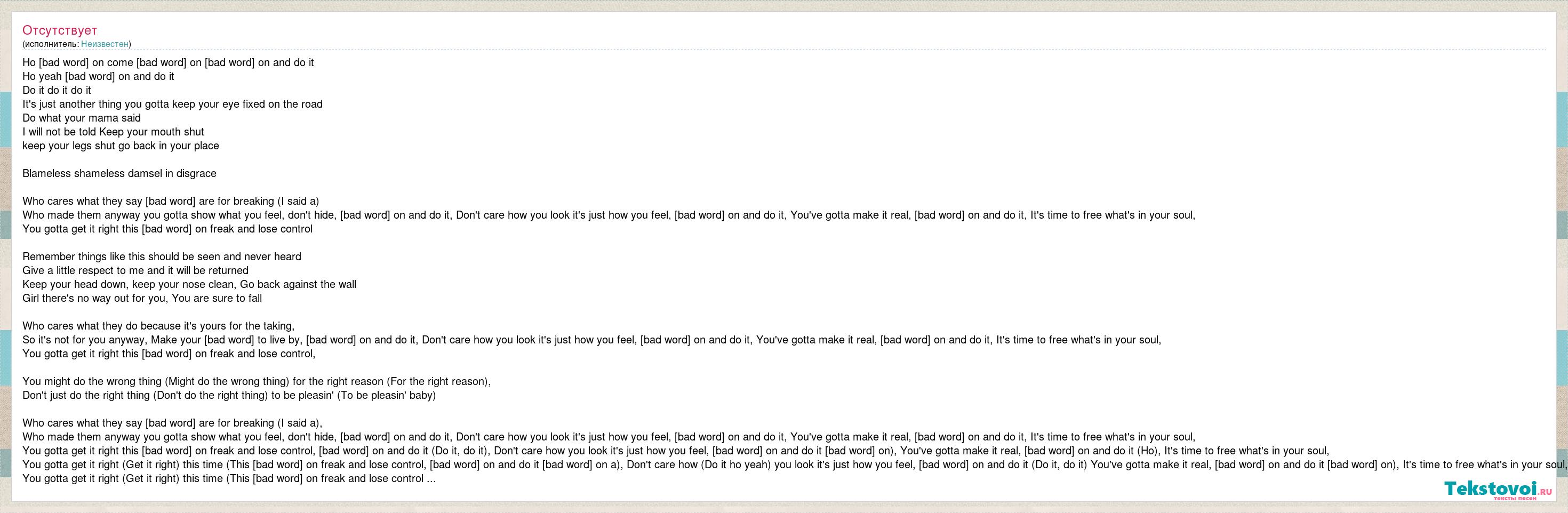Click the first lyric line 'Ho [bad word] on come'
This screenshot has height=513, width=1568.
click(x=168, y=63)
